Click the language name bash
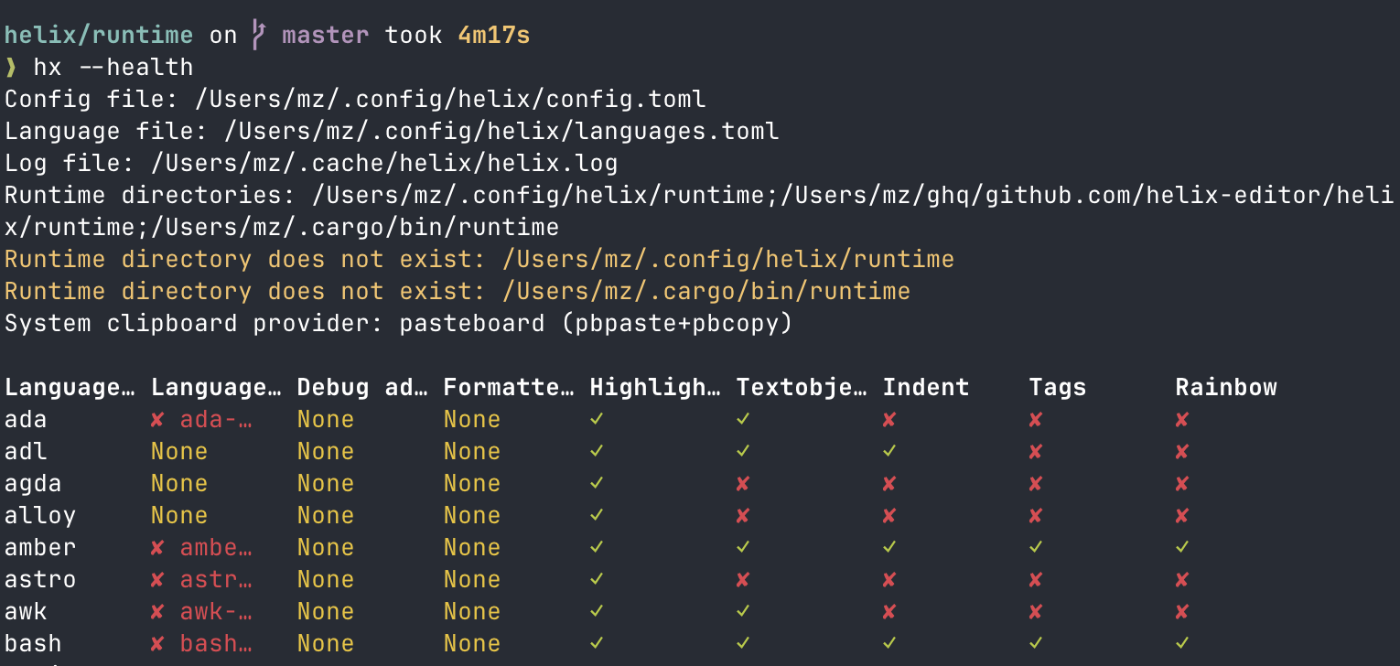This screenshot has width=1400, height=666. (33, 644)
